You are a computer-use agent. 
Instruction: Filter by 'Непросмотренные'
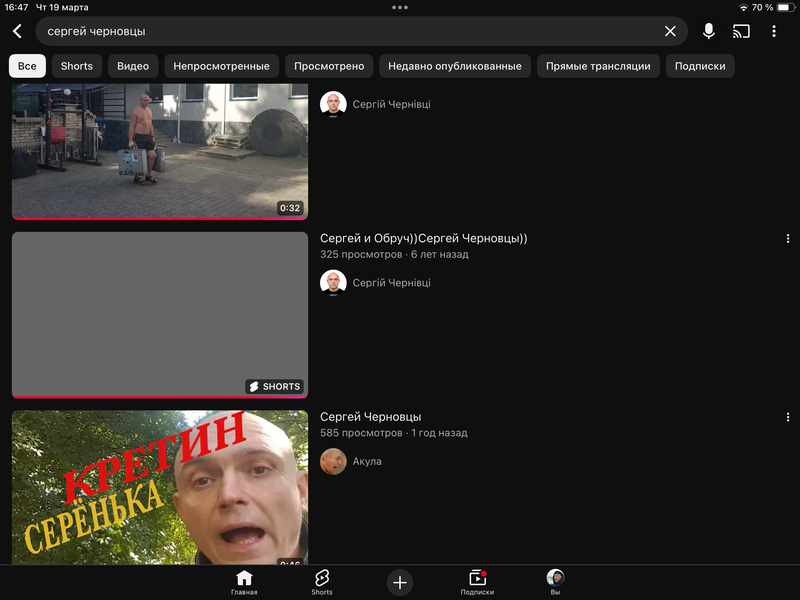(x=221, y=66)
